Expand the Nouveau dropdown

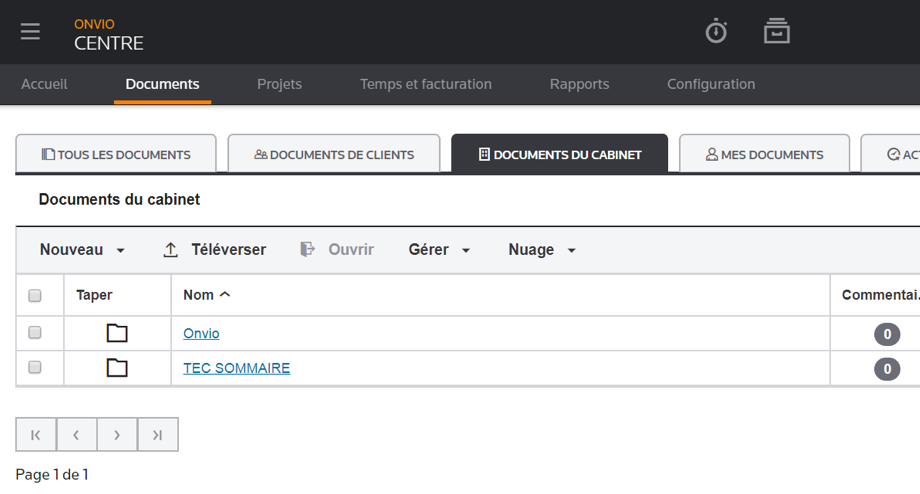pyautogui.click(x=82, y=250)
